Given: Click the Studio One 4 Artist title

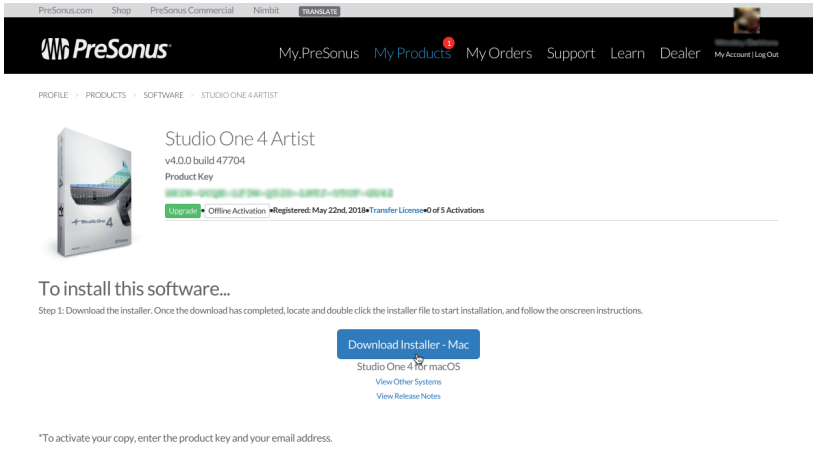Looking at the screenshot, I should click(240, 139).
